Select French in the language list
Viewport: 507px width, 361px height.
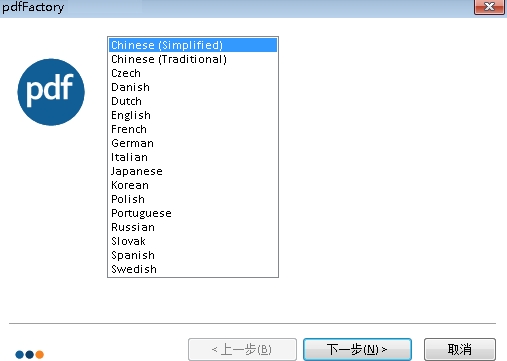193,129
